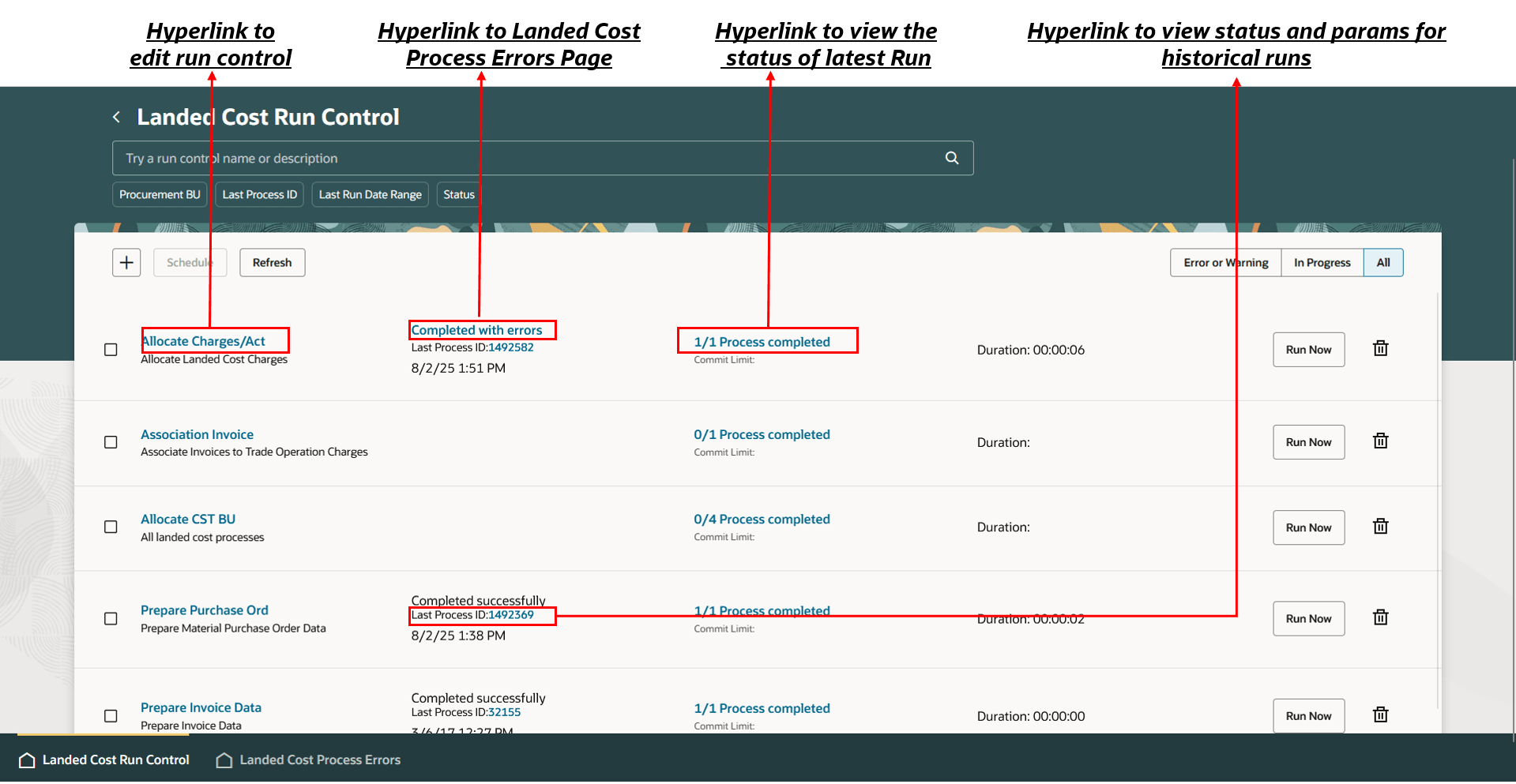Run Allocate CST BU now
Viewport: 1516px width, 784px height.
pos(1308,527)
